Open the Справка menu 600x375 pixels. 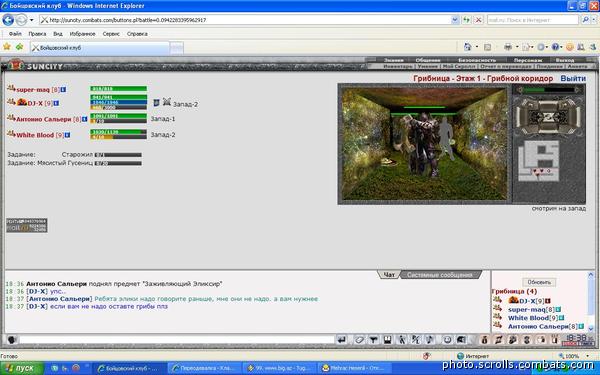pos(137,34)
